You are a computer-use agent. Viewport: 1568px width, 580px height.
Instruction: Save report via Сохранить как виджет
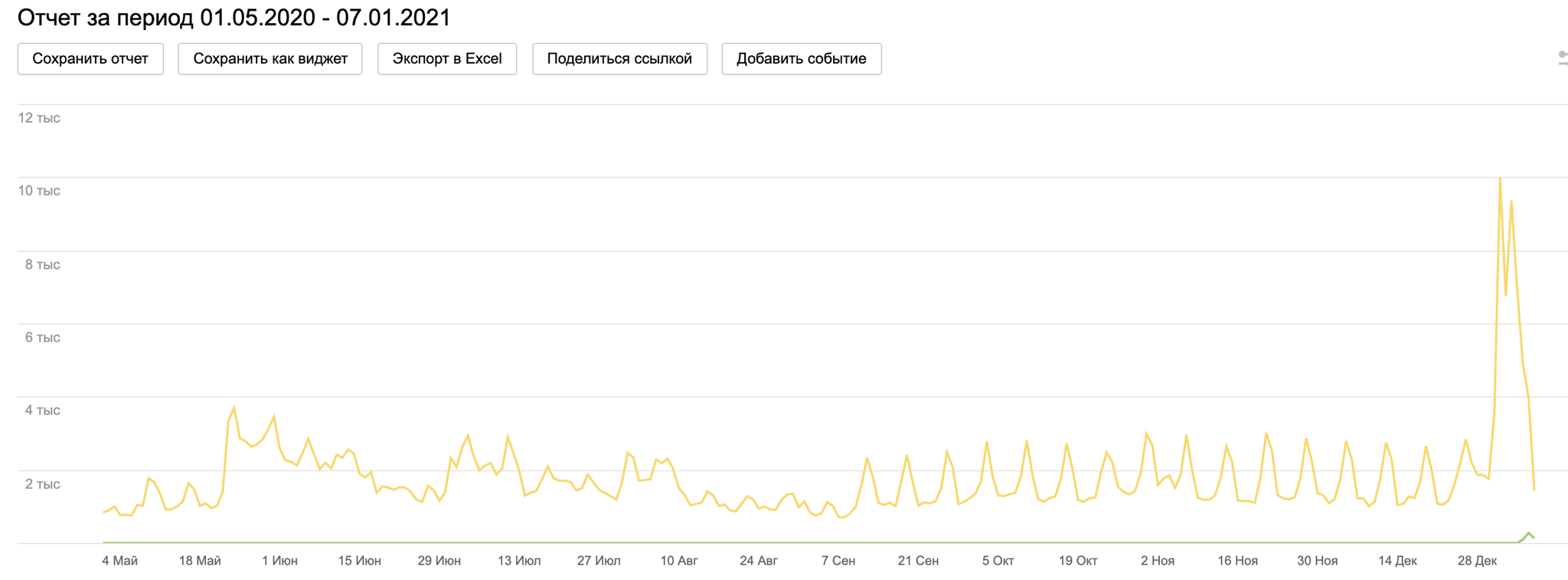tap(270, 59)
